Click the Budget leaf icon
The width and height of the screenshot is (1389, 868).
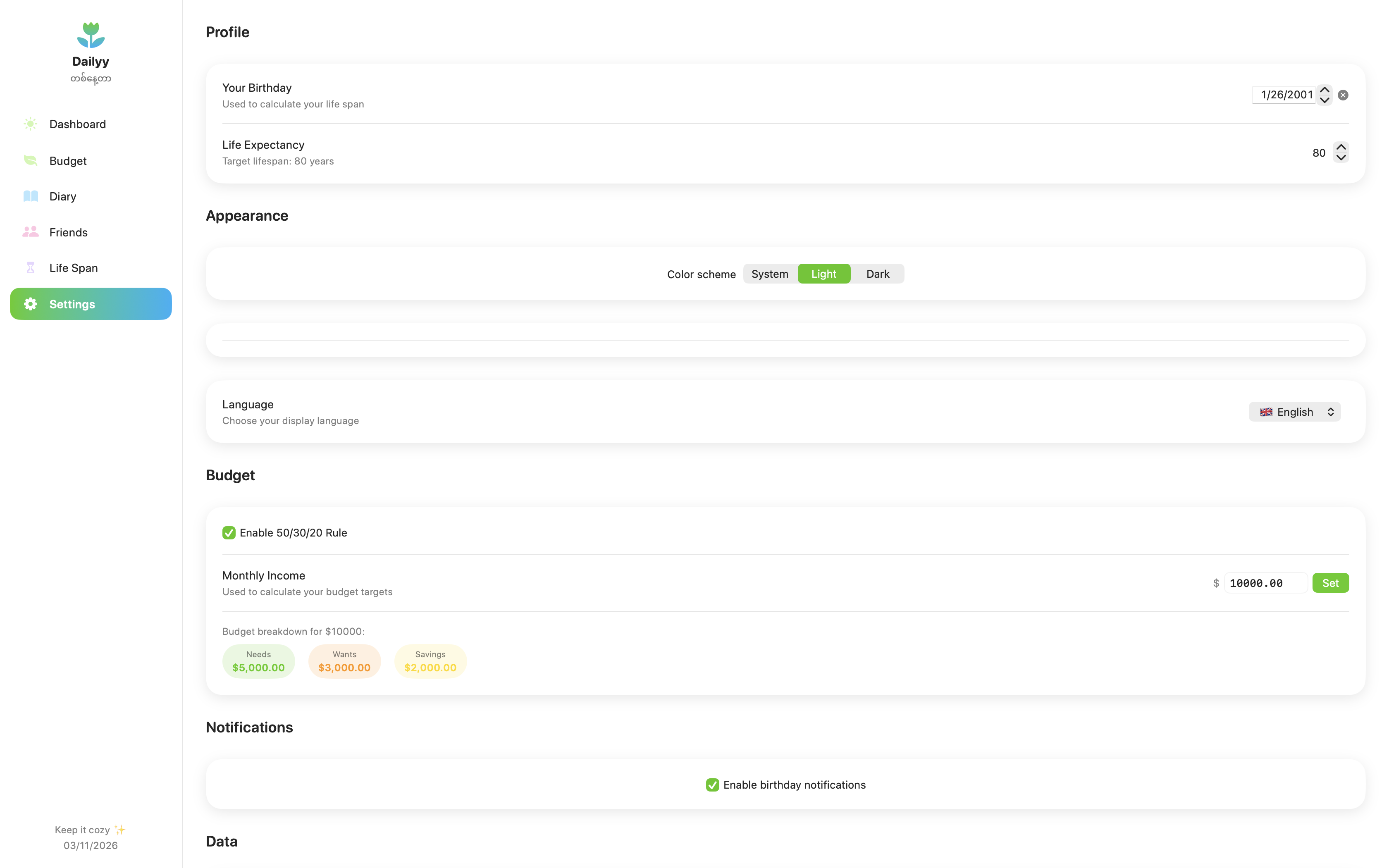tap(31, 161)
